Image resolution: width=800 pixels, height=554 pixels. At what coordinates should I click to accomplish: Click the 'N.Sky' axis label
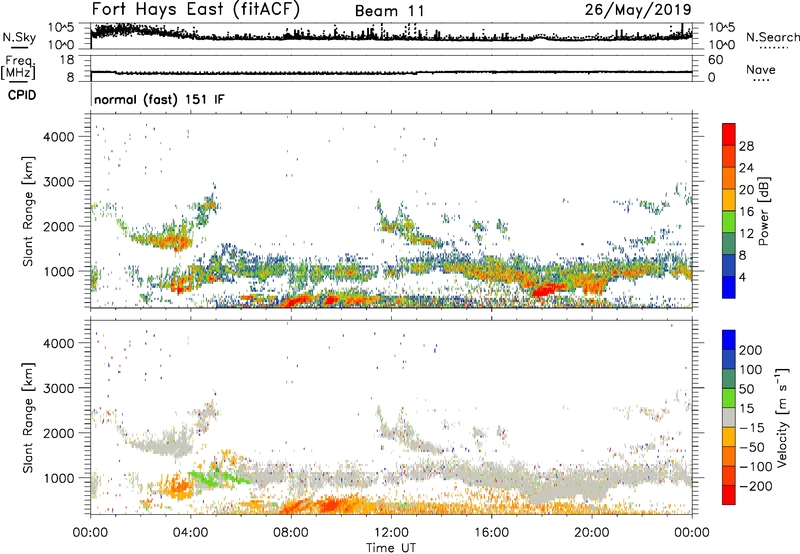click(x=19, y=37)
